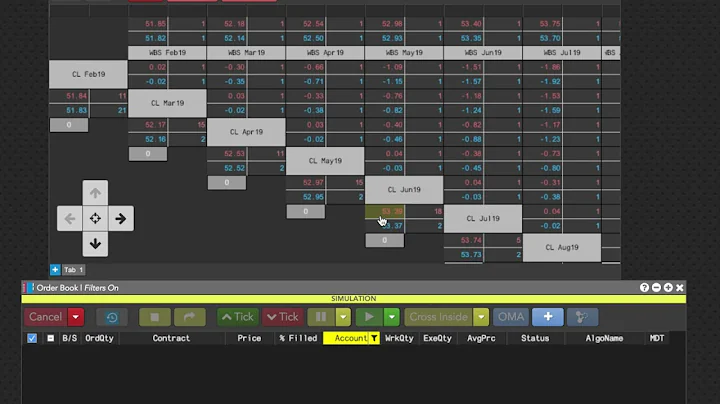Viewport: 720px width, 404px height.
Task: Click the WBS Mar19 column header
Action: [246, 52]
